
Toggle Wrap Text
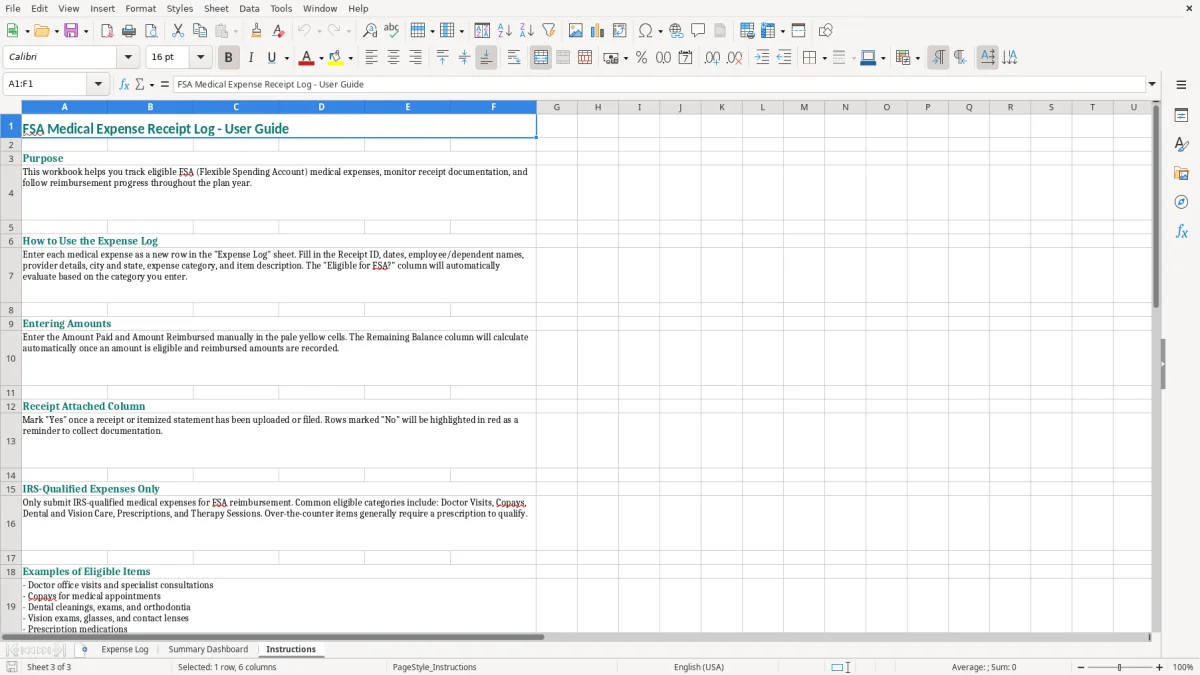[x=514, y=58]
